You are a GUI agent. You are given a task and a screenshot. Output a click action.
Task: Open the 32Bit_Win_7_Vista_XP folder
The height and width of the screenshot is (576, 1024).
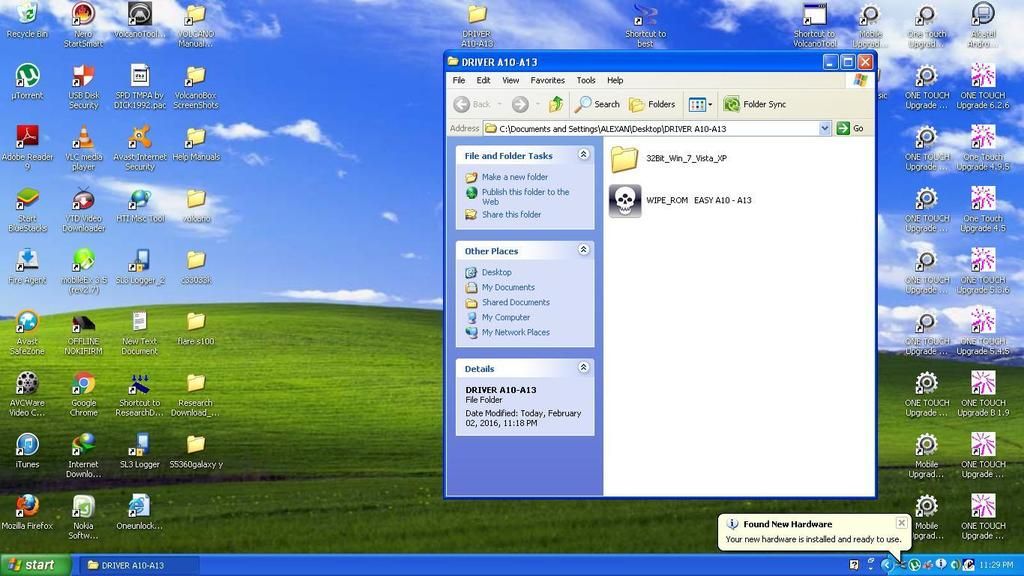(625, 158)
